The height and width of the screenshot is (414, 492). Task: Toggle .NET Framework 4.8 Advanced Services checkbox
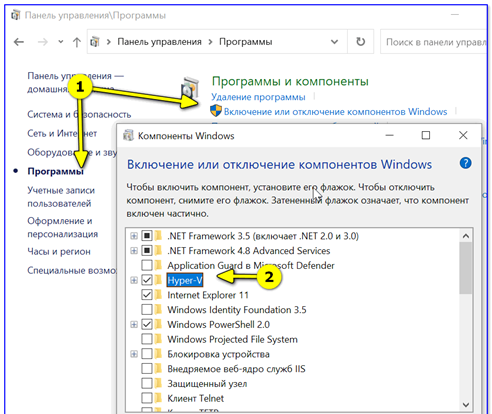147,250
